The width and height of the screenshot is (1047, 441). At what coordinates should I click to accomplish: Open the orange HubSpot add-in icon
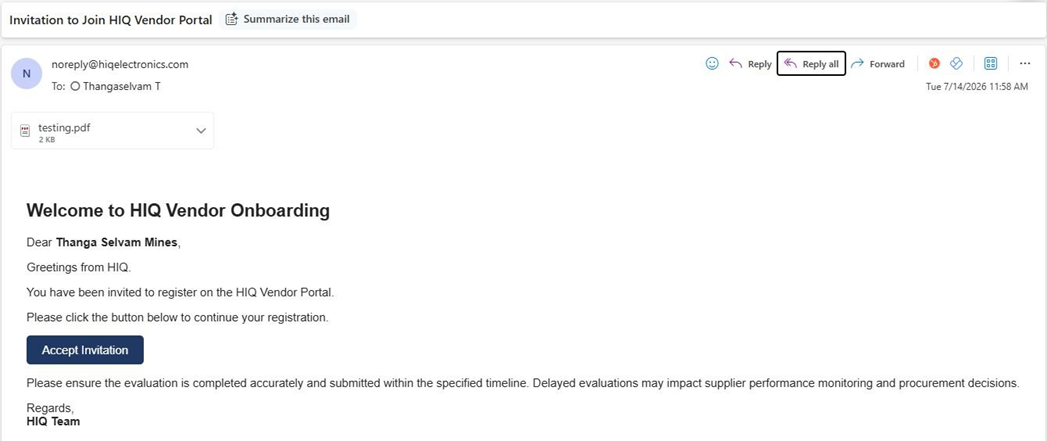tap(935, 63)
